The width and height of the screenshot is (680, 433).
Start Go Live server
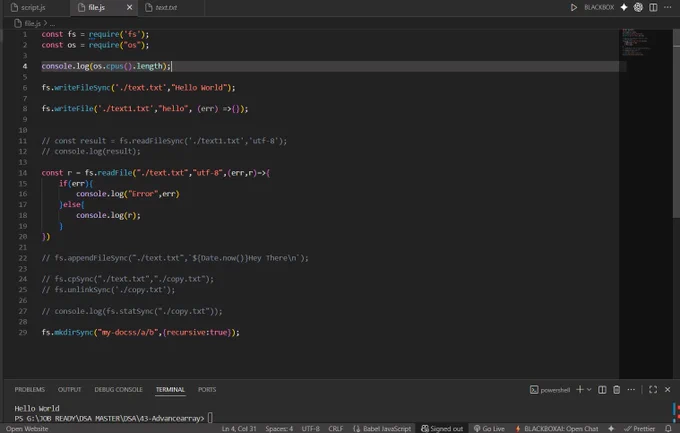pos(489,429)
